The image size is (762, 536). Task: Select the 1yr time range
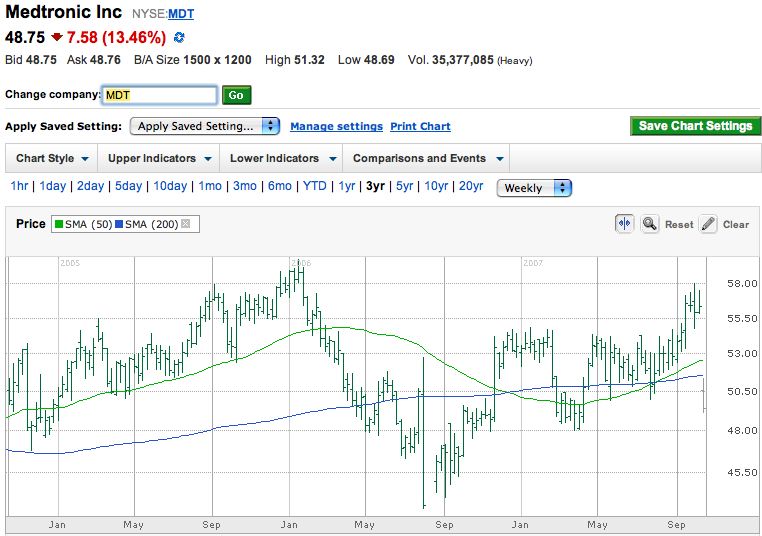pyautogui.click(x=346, y=187)
